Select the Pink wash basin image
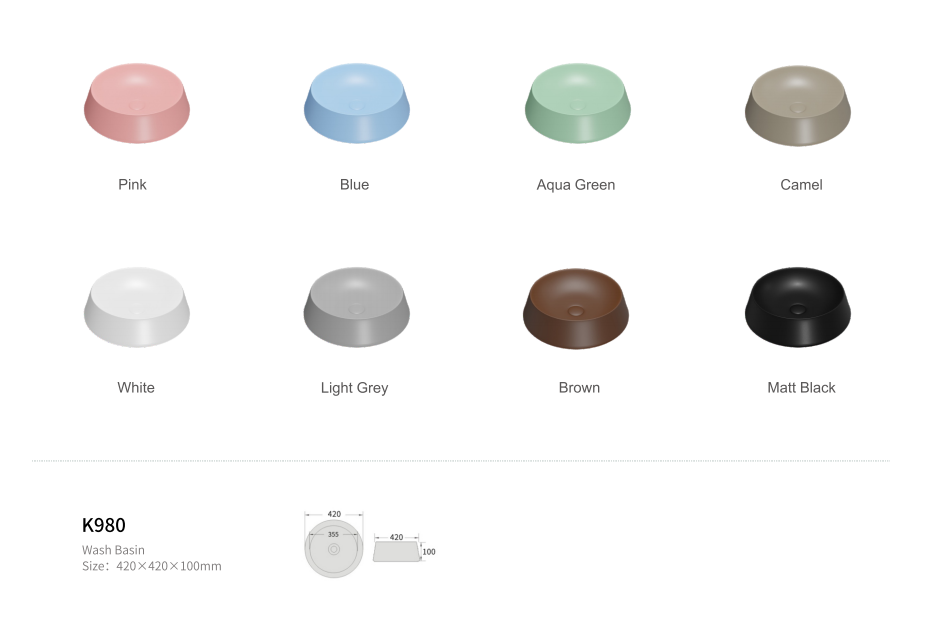 tap(137, 103)
